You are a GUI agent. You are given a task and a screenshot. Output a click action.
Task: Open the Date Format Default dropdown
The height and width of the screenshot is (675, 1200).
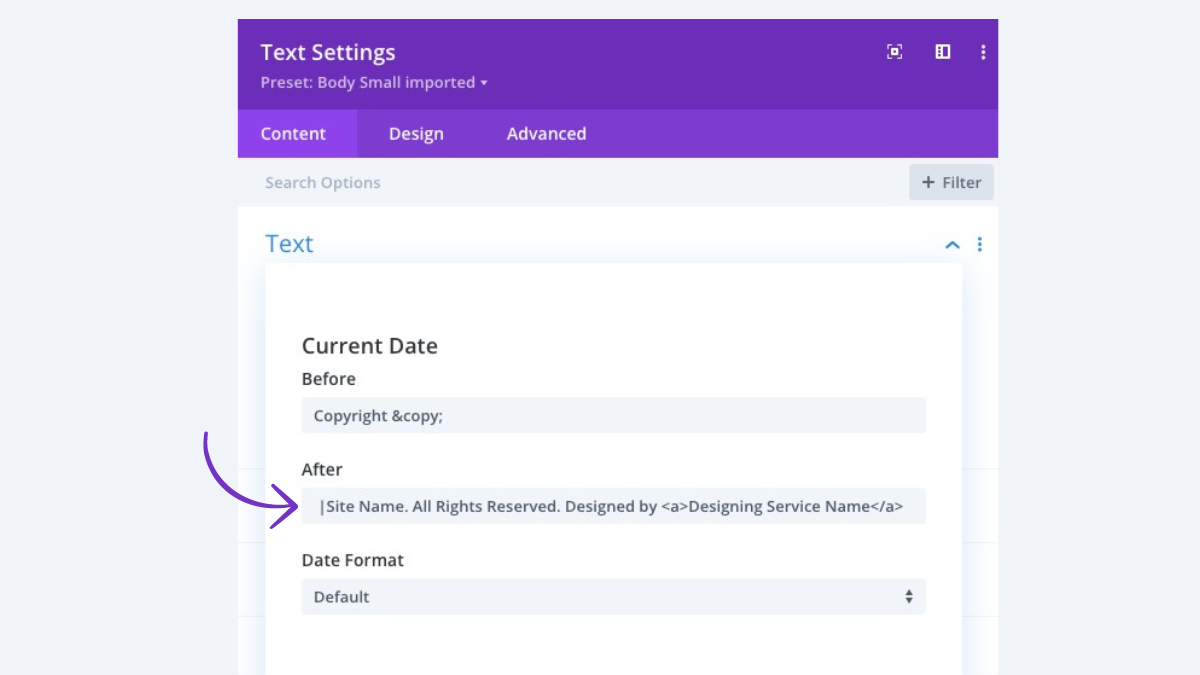pos(614,596)
